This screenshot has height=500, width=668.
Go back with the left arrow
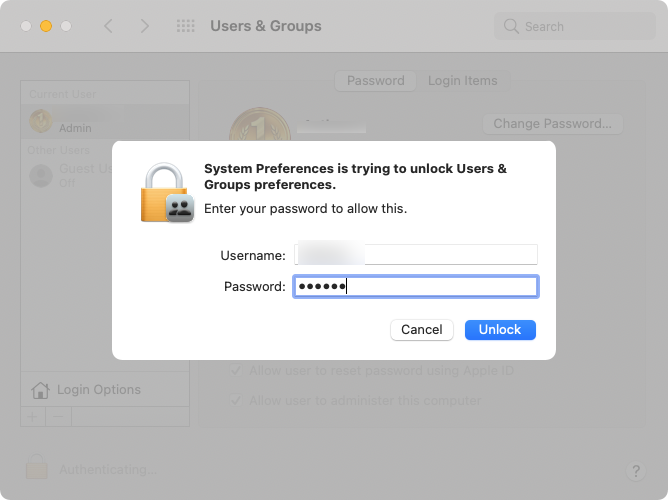point(109,26)
